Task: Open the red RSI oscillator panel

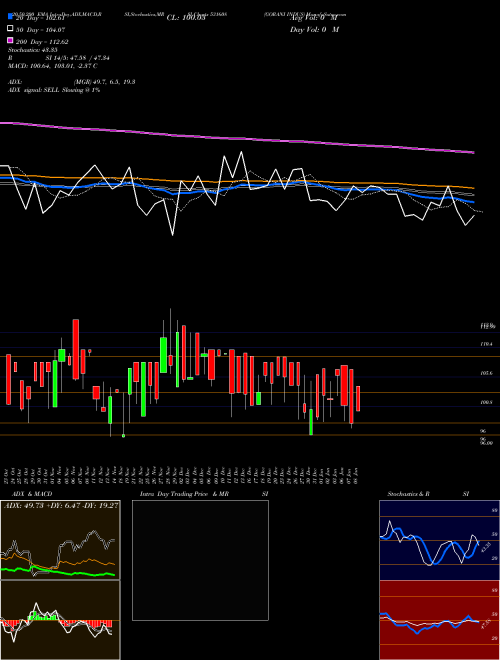Action: click(439, 620)
